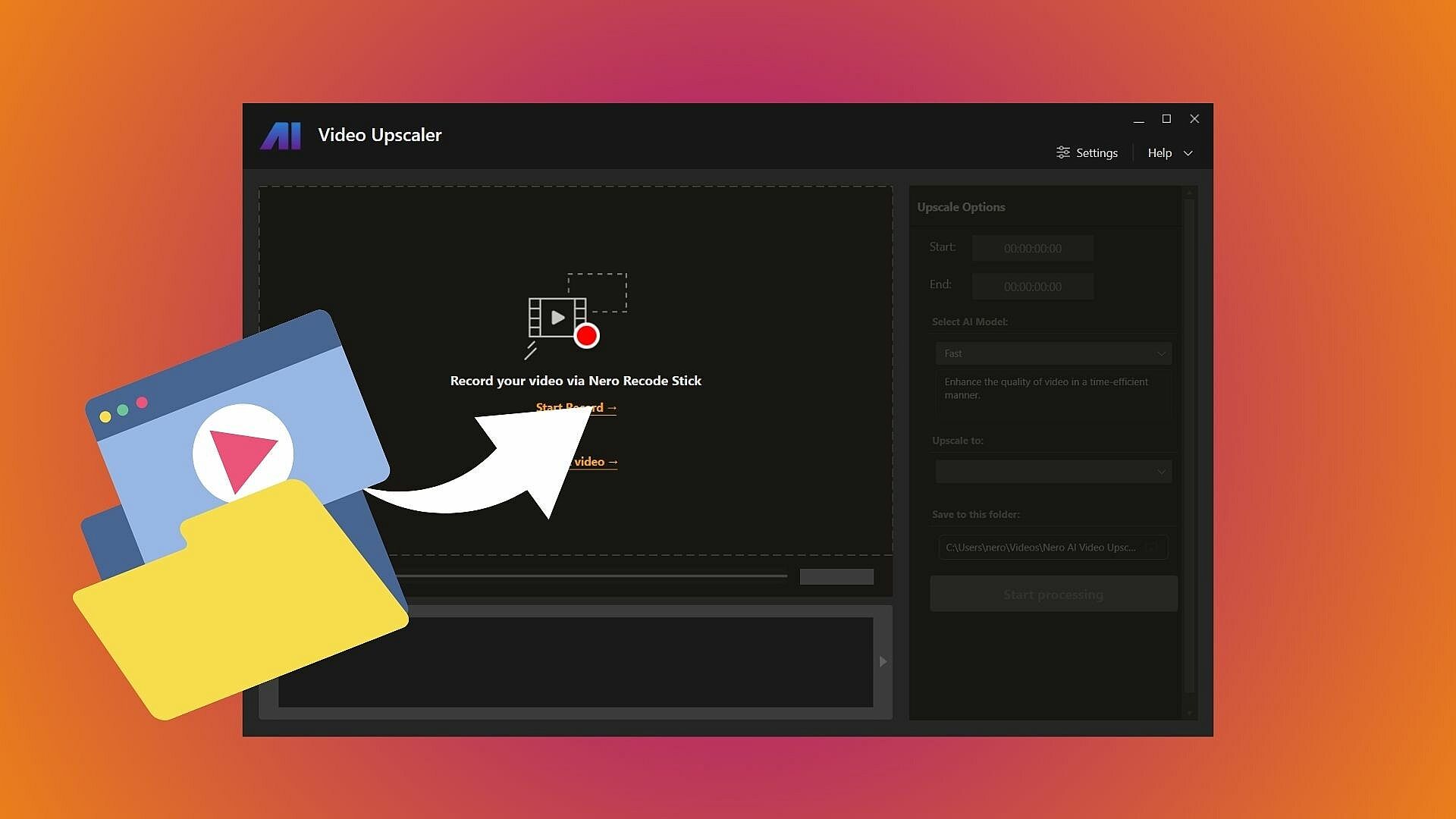This screenshot has height=819, width=1456.
Task: Open the Select AI Model dropdown showing Fast
Action: pos(1053,353)
